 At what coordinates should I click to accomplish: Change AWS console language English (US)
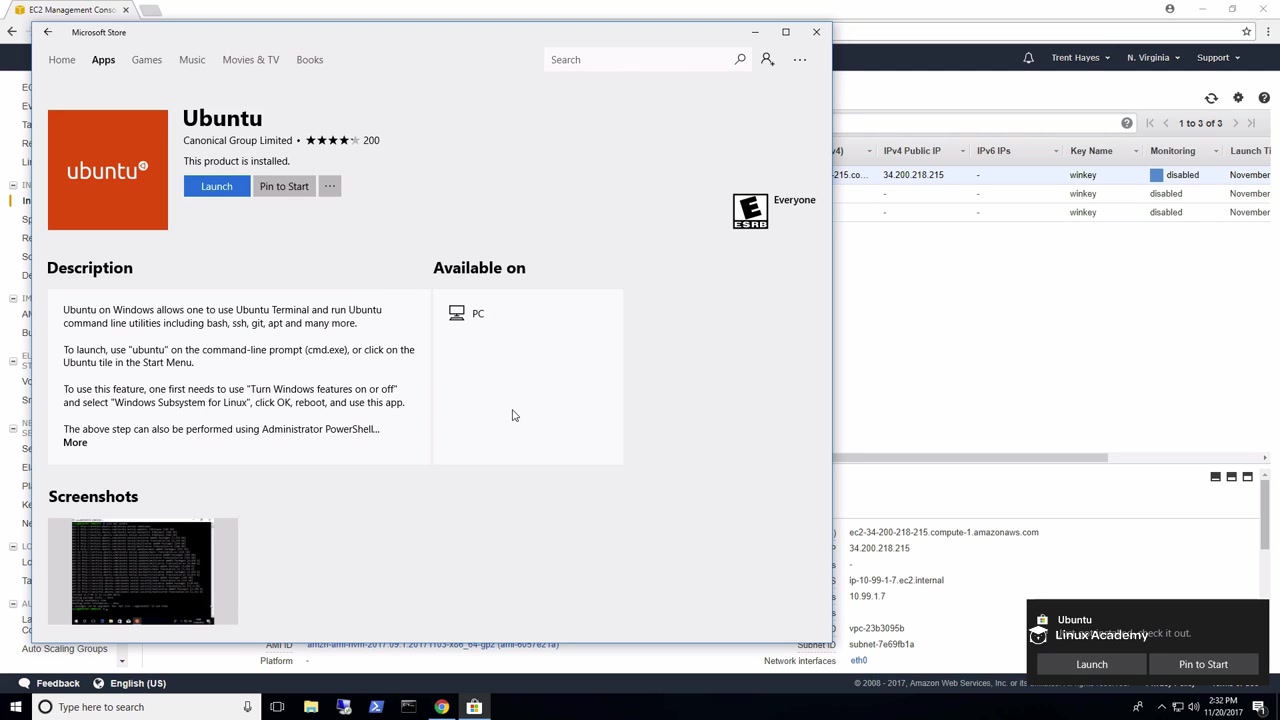coord(129,683)
